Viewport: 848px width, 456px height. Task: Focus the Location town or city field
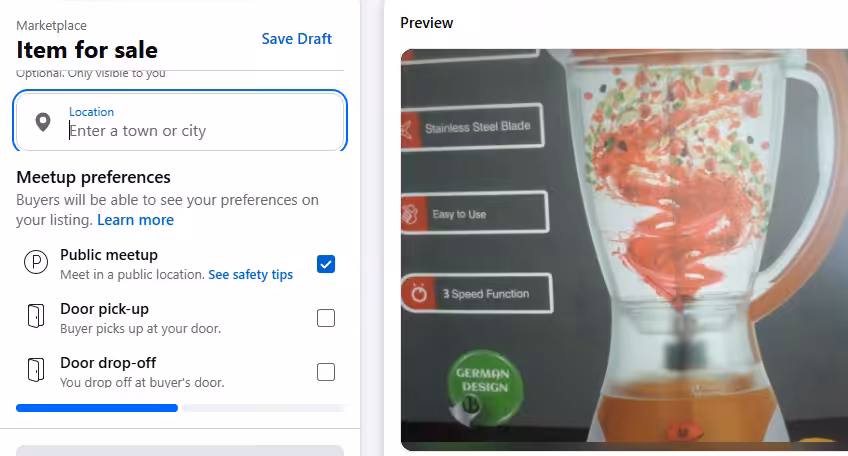[180, 121]
